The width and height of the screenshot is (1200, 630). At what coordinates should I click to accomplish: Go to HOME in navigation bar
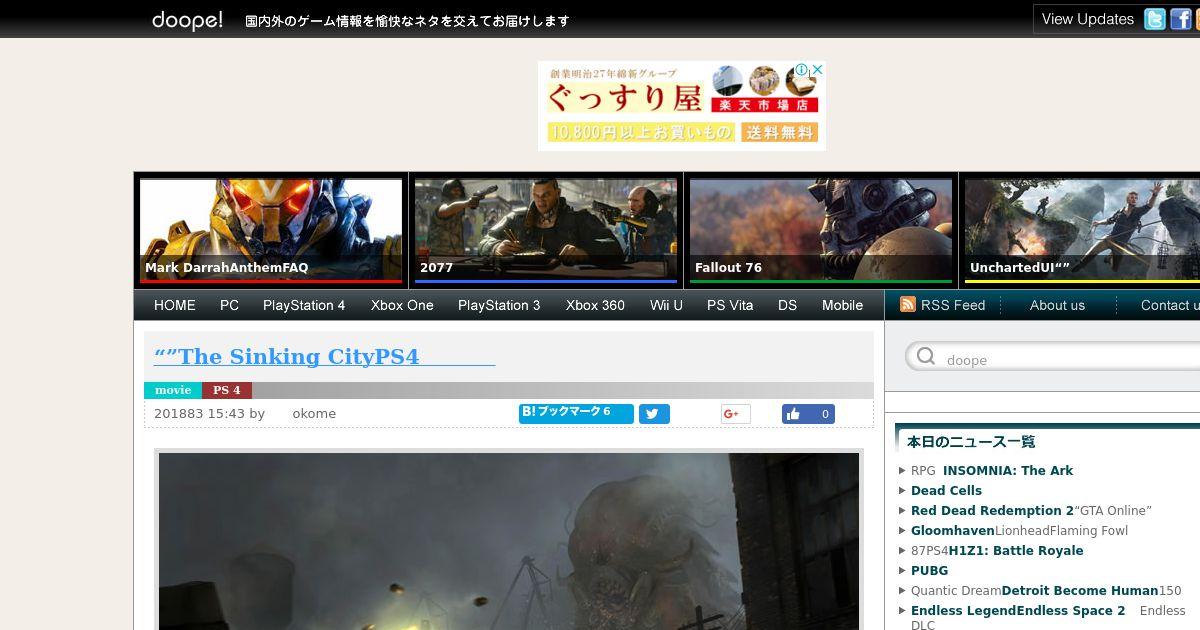175,305
